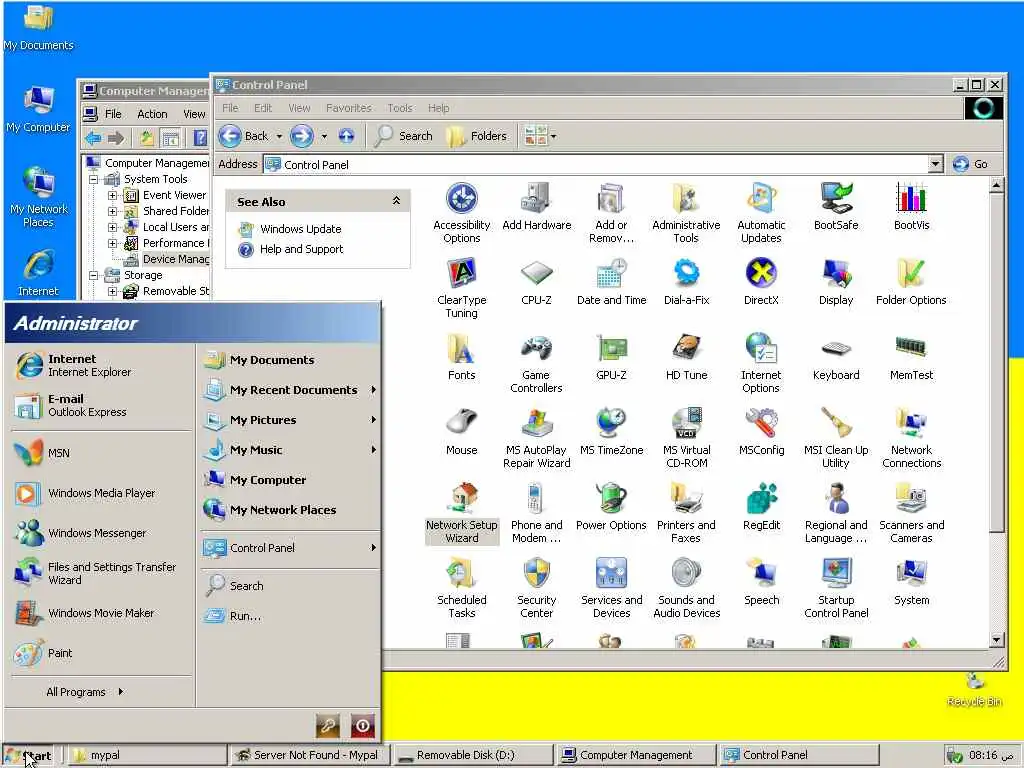
Task: Click the Search toolbar button
Action: pos(404,136)
